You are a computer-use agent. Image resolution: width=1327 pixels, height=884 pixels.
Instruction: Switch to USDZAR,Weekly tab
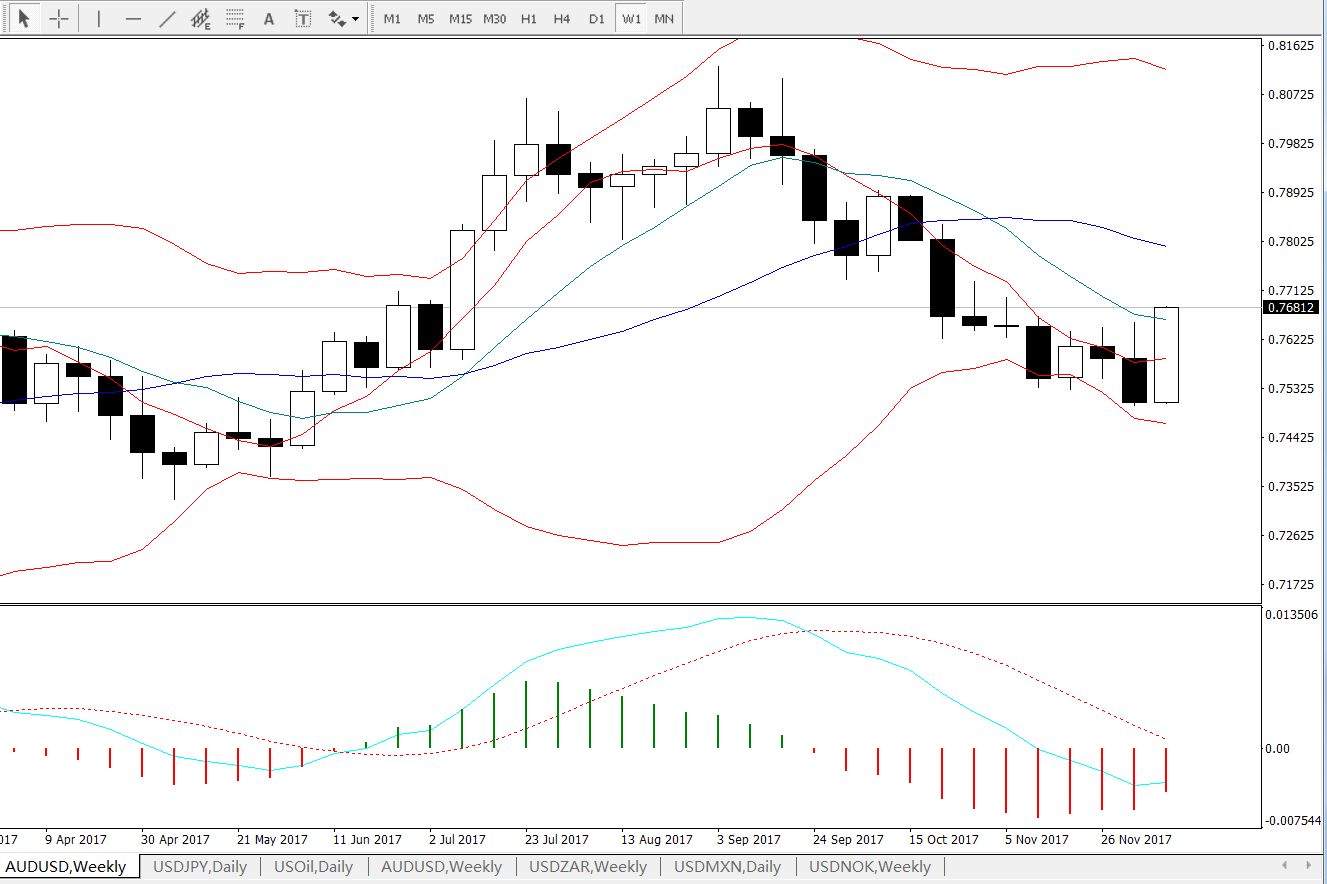click(588, 867)
